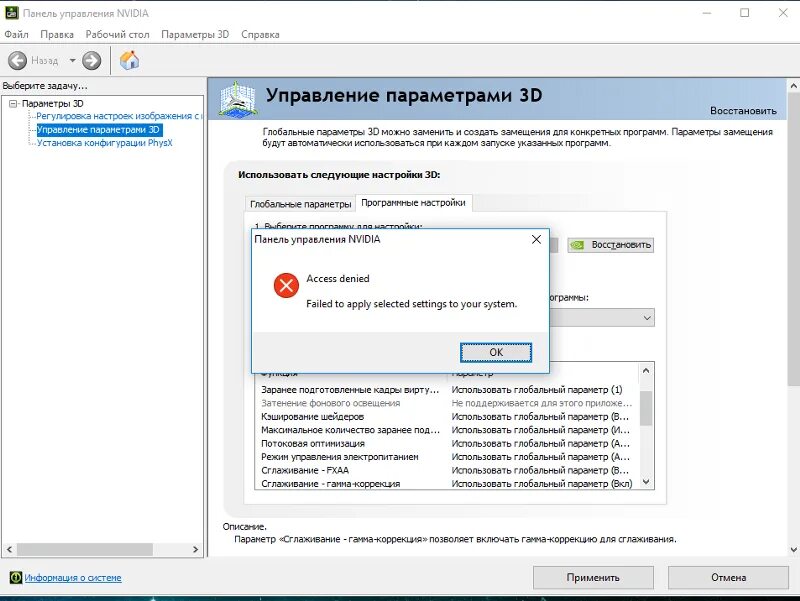This screenshot has width=800, height=601.
Task: Select the Максимальное количество заранее под… row
Action: [446, 430]
